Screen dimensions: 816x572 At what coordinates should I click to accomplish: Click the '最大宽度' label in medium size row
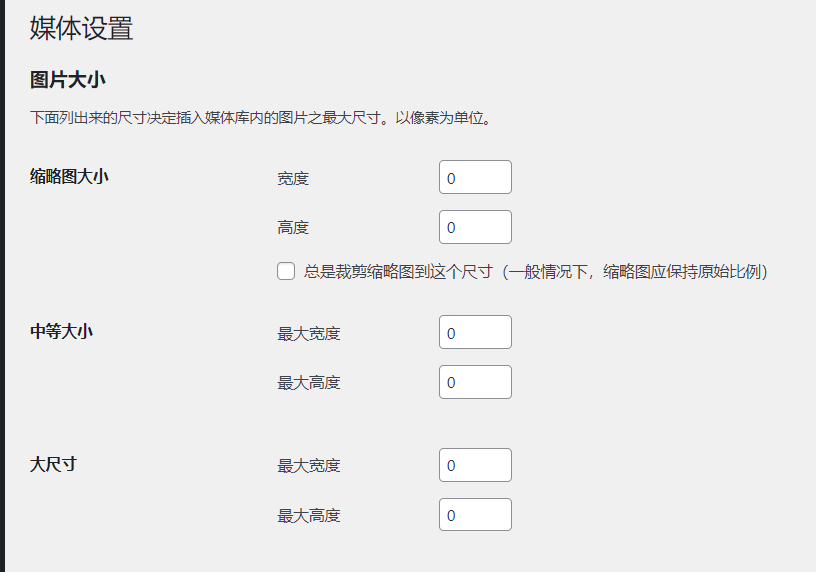pyautogui.click(x=309, y=333)
